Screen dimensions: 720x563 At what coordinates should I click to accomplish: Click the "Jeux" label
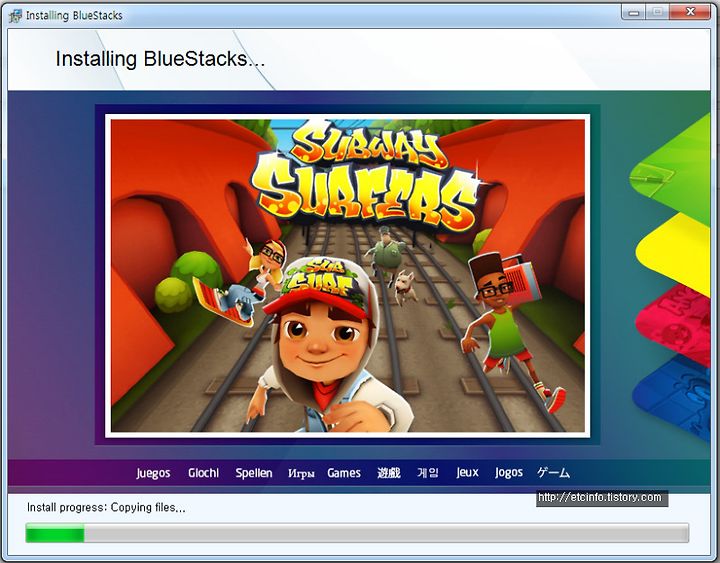pos(467,473)
